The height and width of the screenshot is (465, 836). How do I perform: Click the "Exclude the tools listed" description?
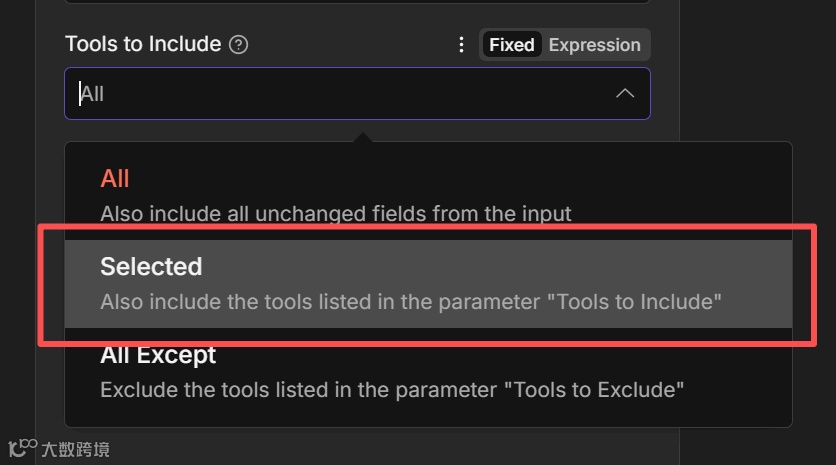click(392, 389)
